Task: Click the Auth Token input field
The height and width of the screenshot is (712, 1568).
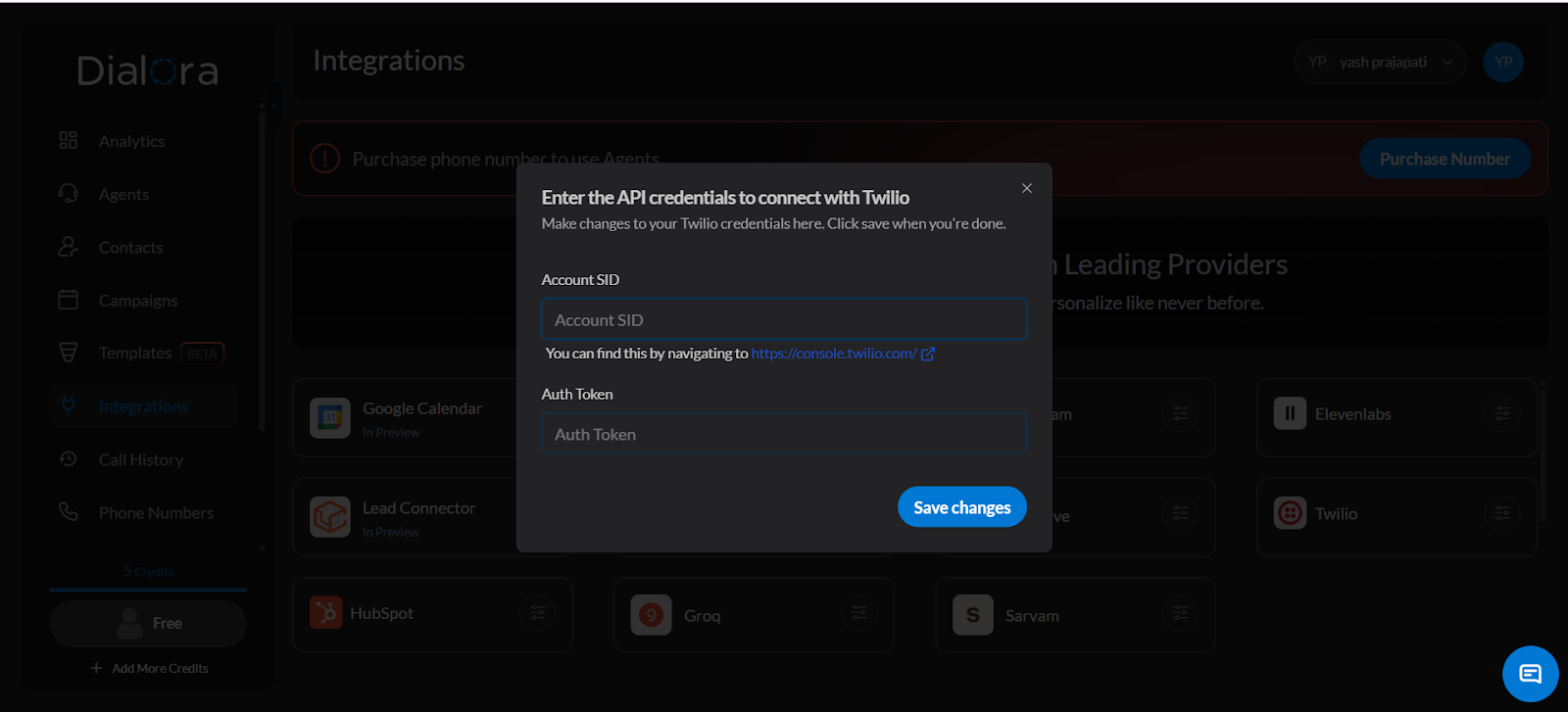Action: [x=783, y=434]
